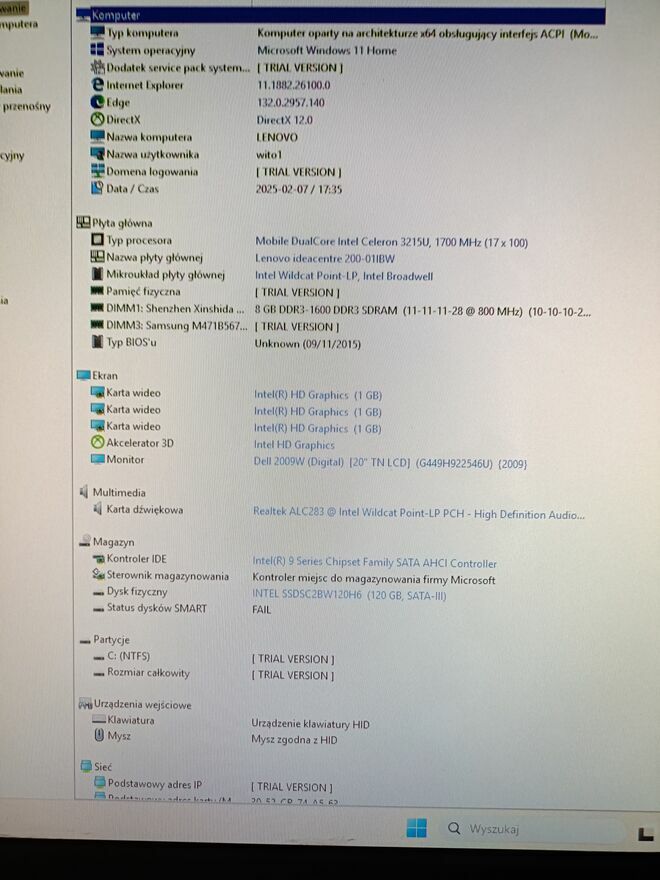Click the Monitor row icon
660x880 pixels.
[98, 459]
